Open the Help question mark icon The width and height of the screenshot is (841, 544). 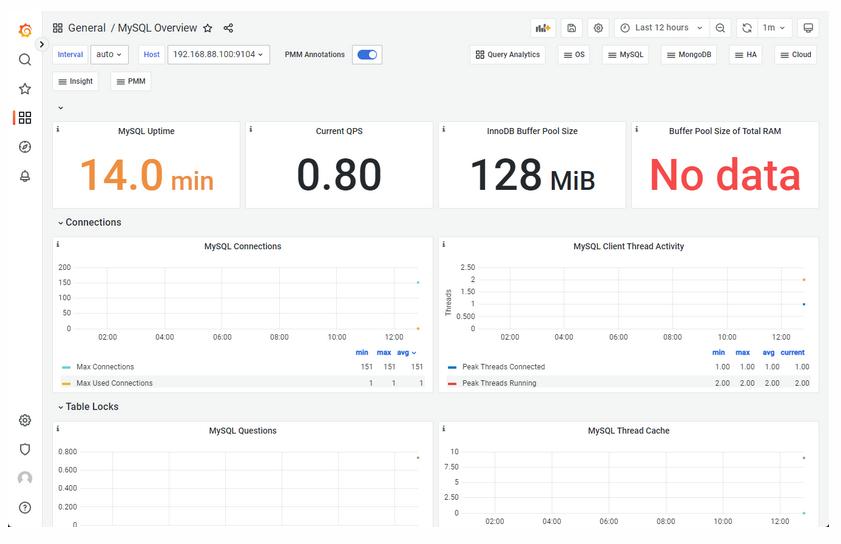pyautogui.click(x=25, y=508)
